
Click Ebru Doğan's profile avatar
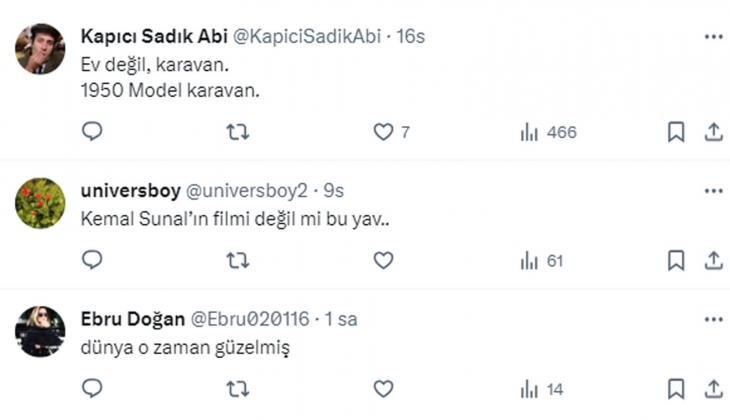pyautogui.click(x=40, y=332)
